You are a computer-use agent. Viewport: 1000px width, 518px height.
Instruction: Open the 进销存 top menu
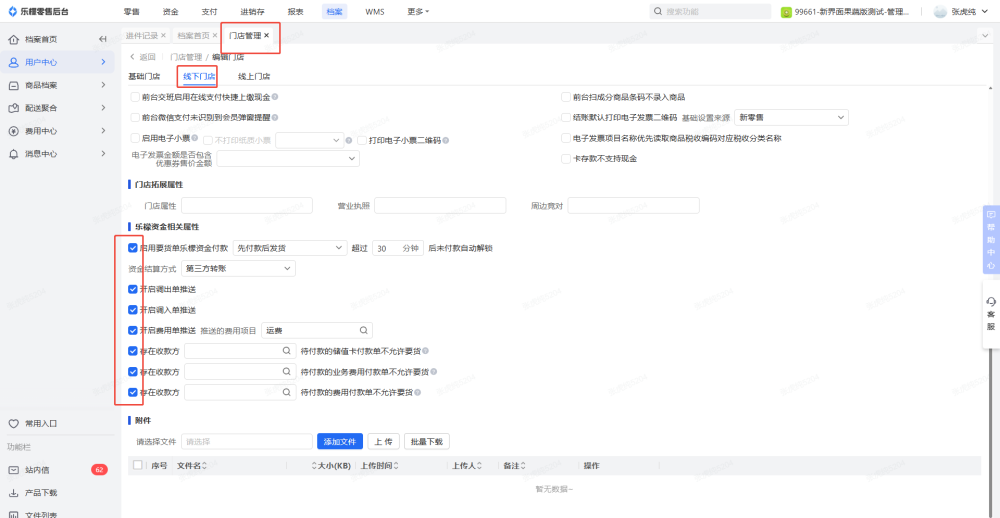coord(253,11)
